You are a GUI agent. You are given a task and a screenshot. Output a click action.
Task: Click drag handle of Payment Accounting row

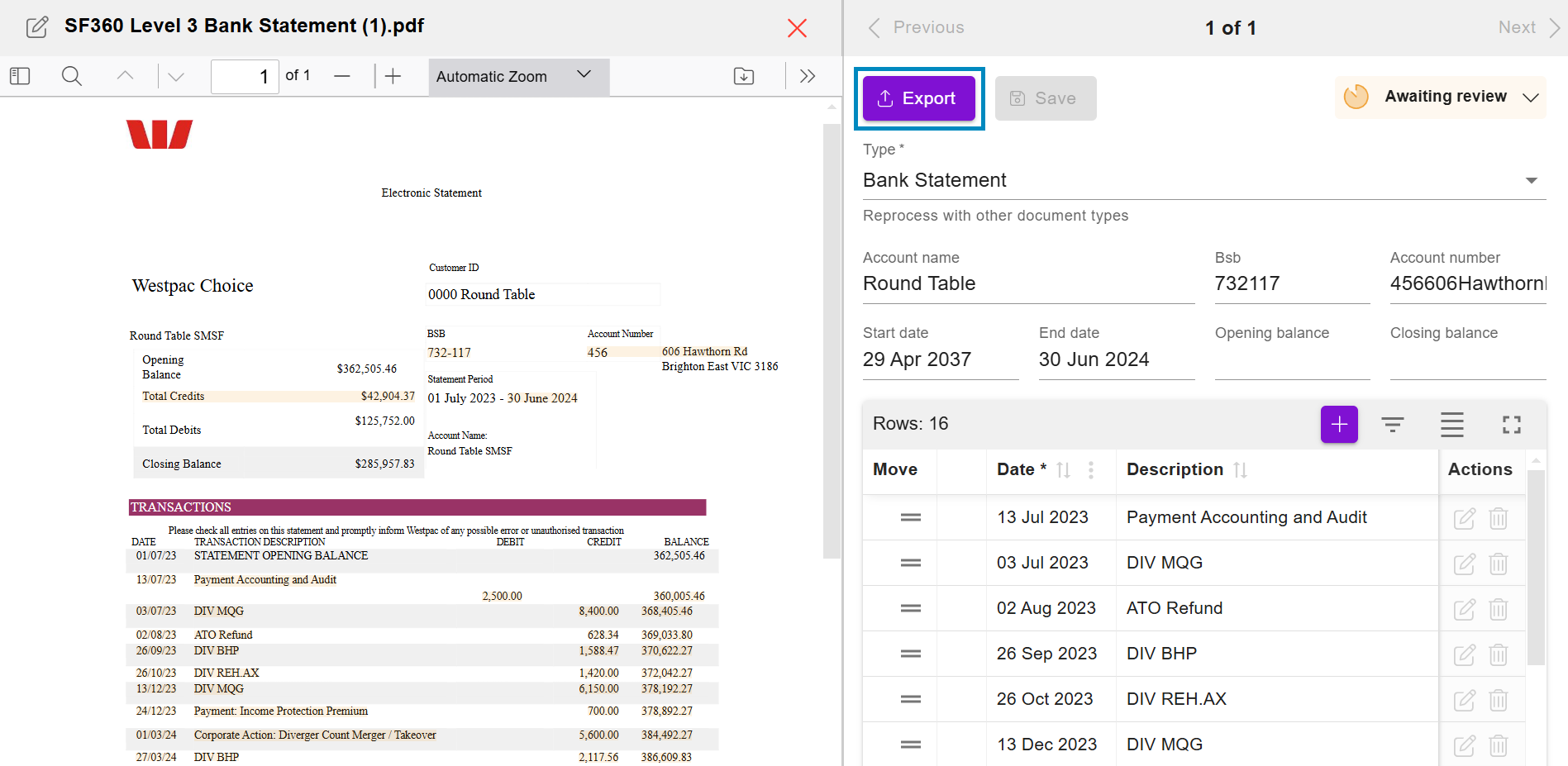[911, 517]
